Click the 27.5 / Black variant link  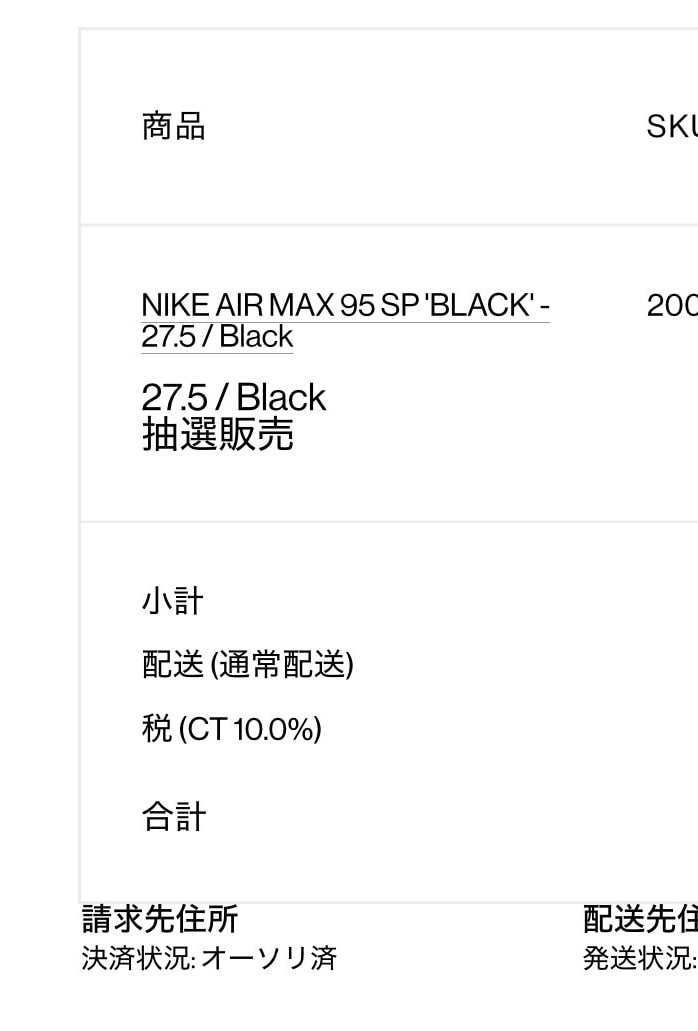[216, 337]
